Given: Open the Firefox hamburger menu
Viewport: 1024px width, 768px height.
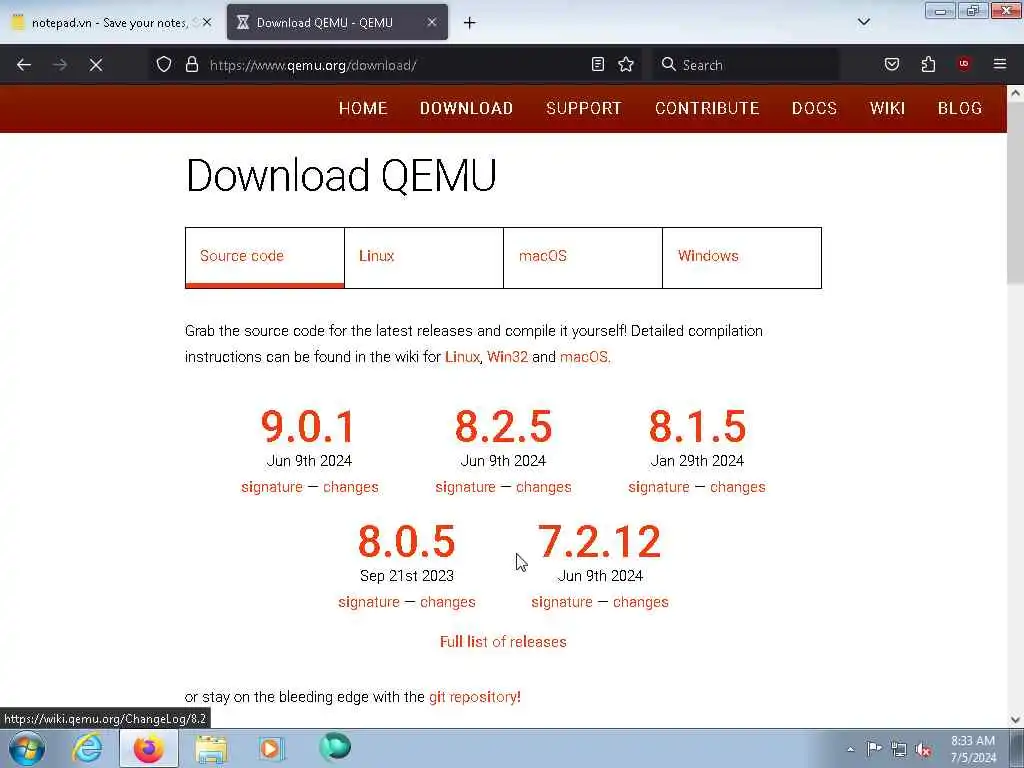Looking at the screenshot, I should pos(1000,64).
